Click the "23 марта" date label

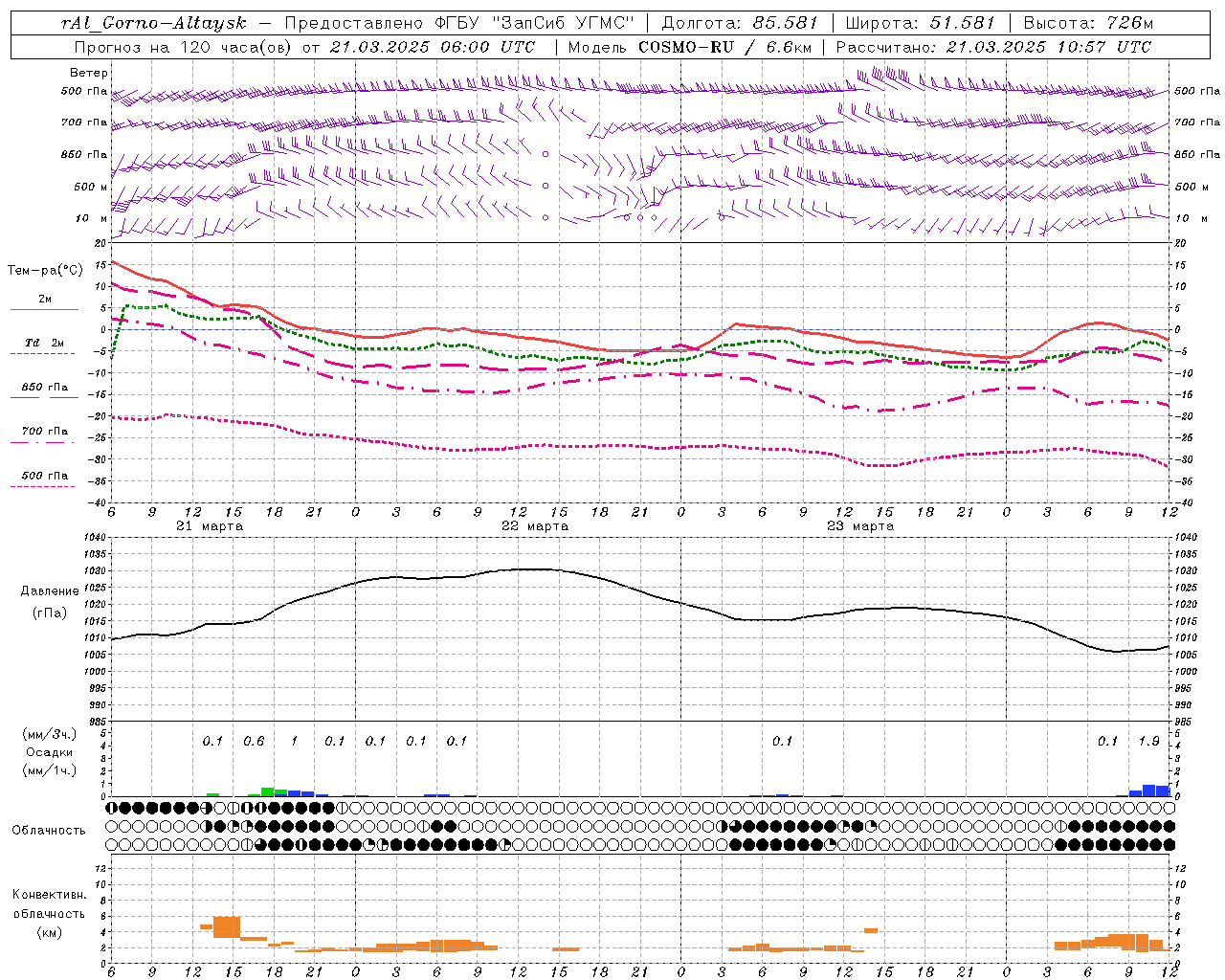coord(861,526)
